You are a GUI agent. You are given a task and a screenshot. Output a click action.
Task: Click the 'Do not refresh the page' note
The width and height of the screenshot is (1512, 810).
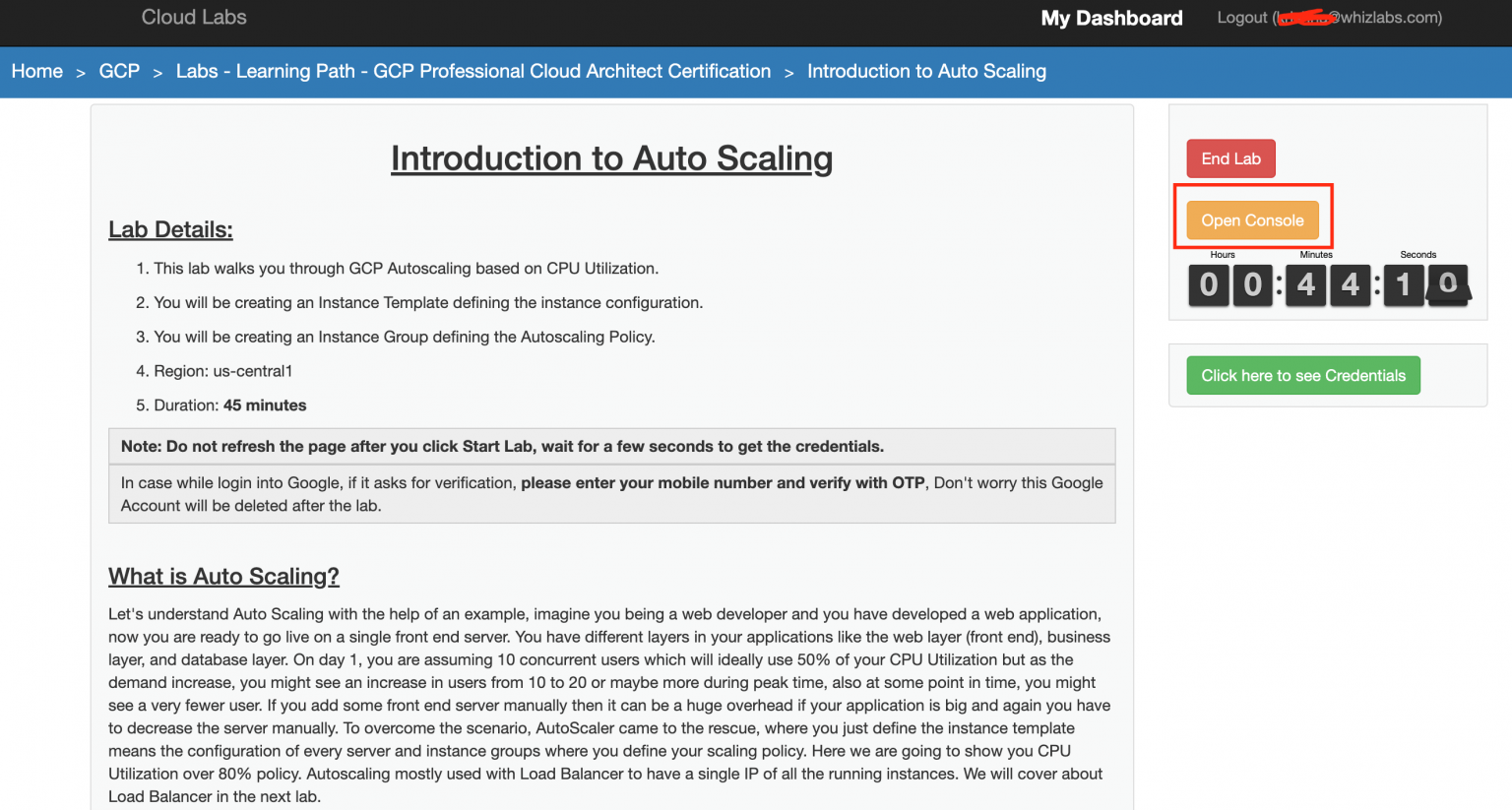pyautogui.click(x=502, y=447)
